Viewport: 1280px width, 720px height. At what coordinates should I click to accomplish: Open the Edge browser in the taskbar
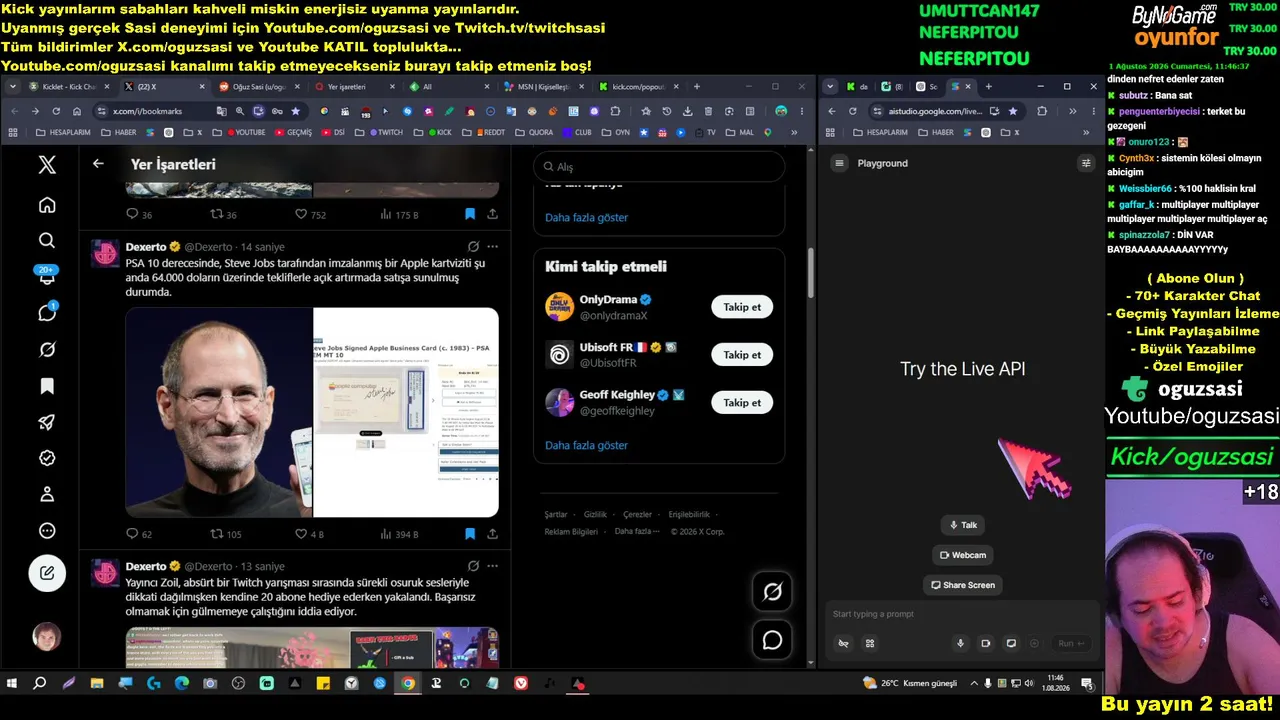pos(182,683)
